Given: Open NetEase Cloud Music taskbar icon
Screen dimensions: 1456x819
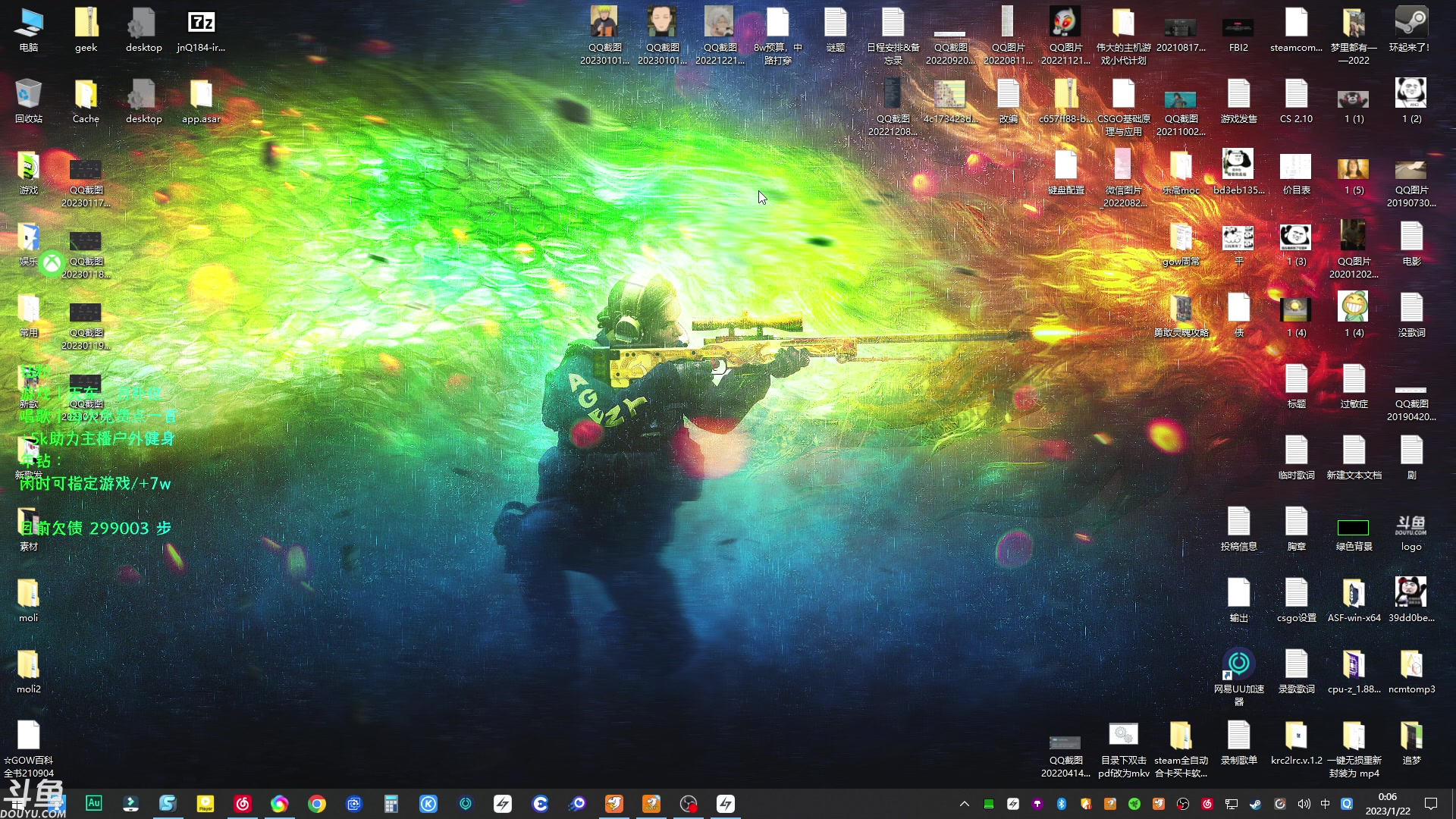Looking at the screenshot, I should pyautogui.click(x=243, y=803).
